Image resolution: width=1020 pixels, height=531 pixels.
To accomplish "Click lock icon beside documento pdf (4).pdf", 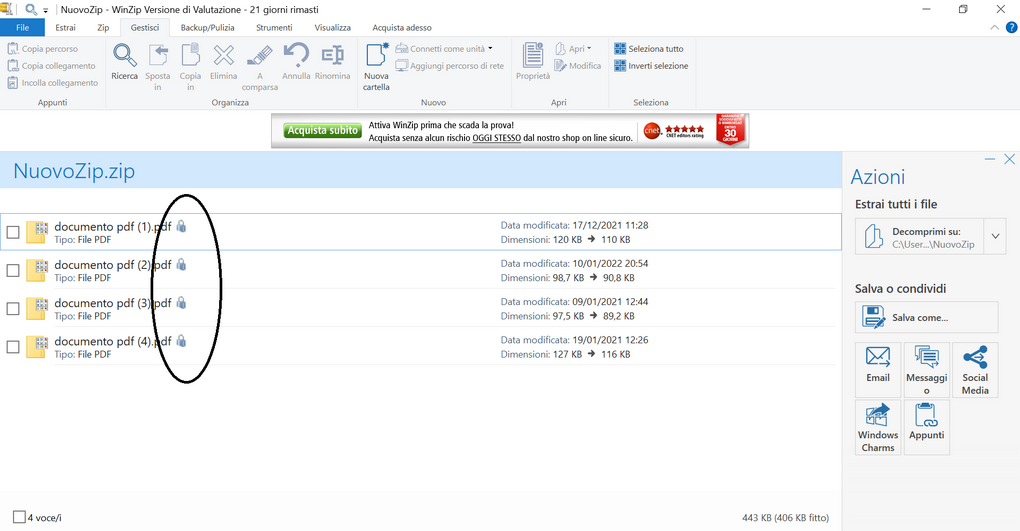I will click(181, 340).
